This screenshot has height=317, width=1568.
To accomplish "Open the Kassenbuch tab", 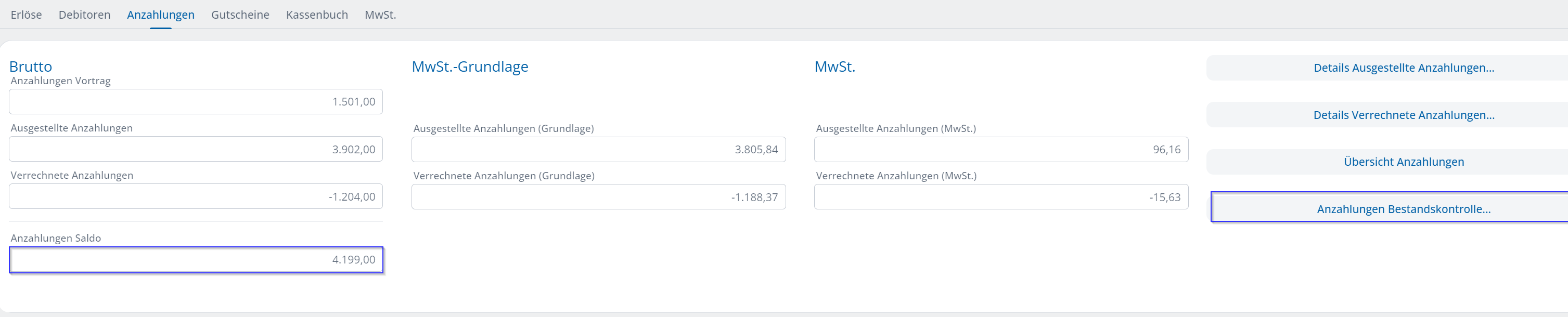I will tap(316, 15).
